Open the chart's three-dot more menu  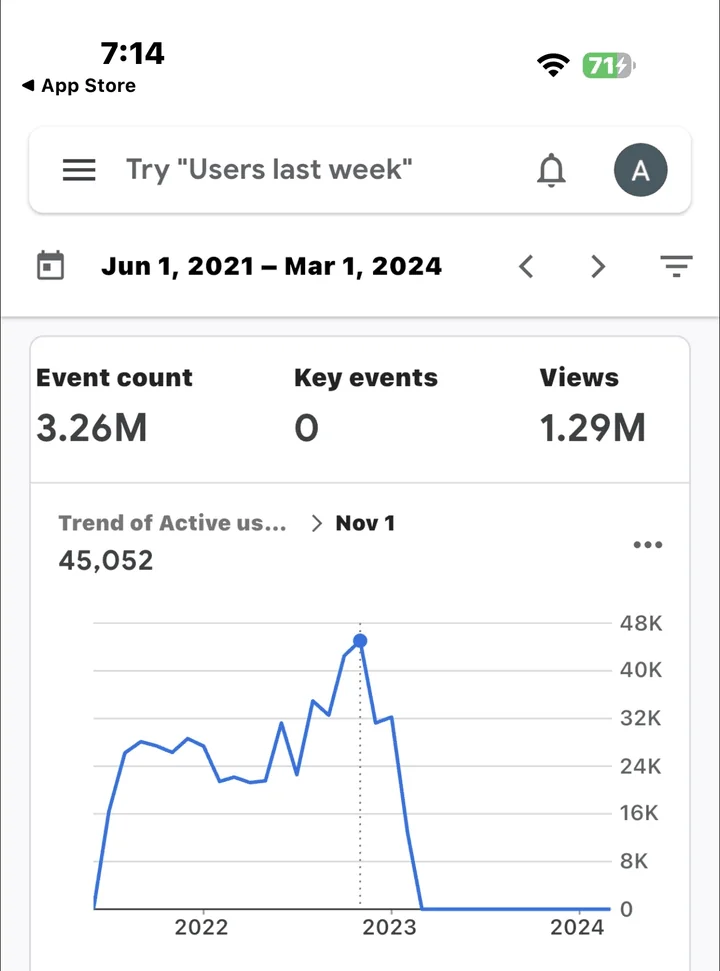648,545
